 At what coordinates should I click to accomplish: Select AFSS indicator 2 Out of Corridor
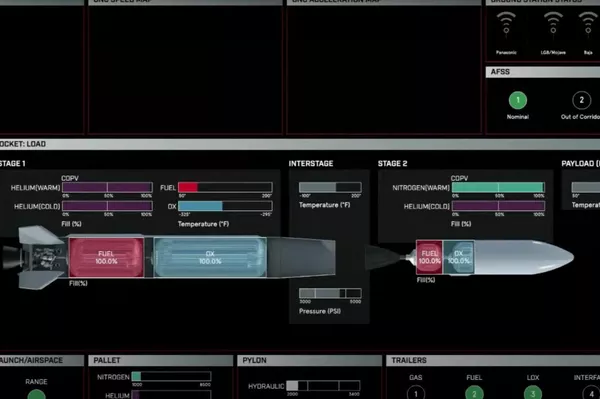(x=581, y=100)
